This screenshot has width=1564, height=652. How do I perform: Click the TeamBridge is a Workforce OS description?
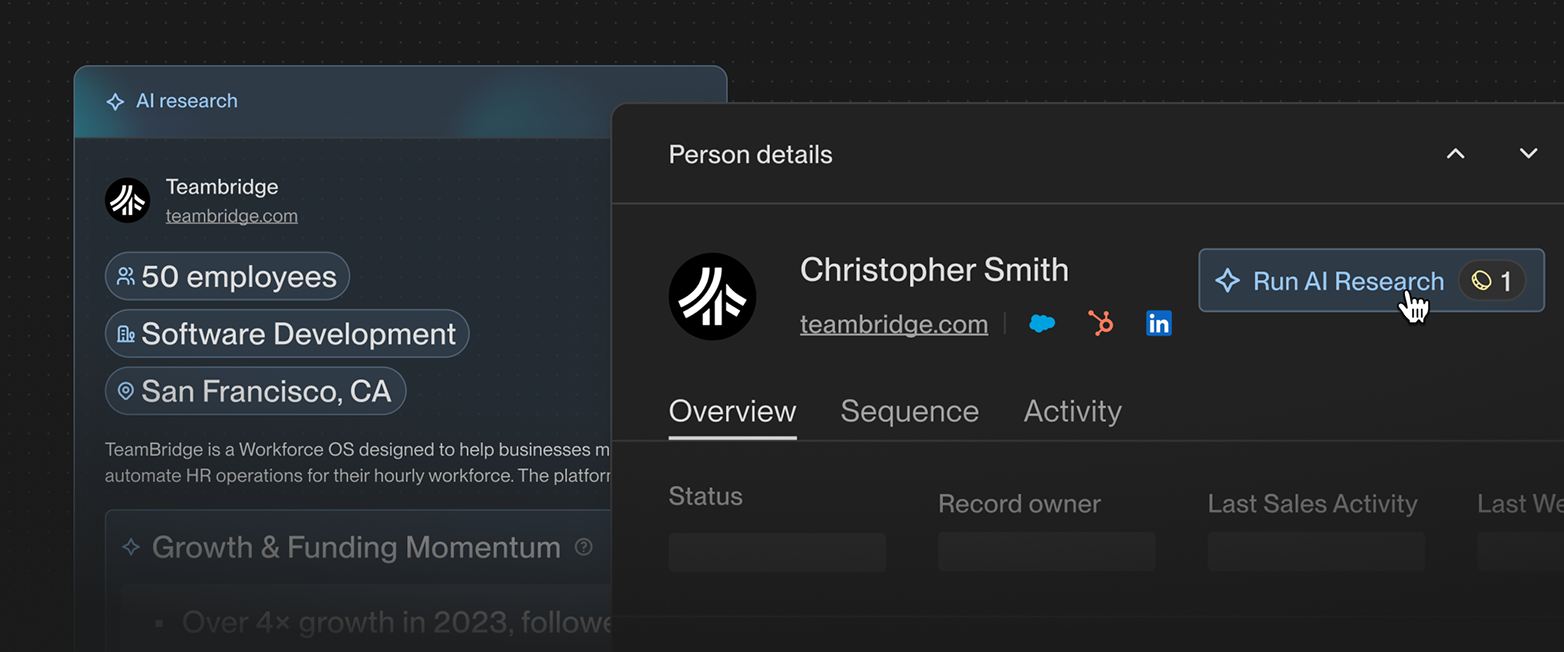(358, 463)
